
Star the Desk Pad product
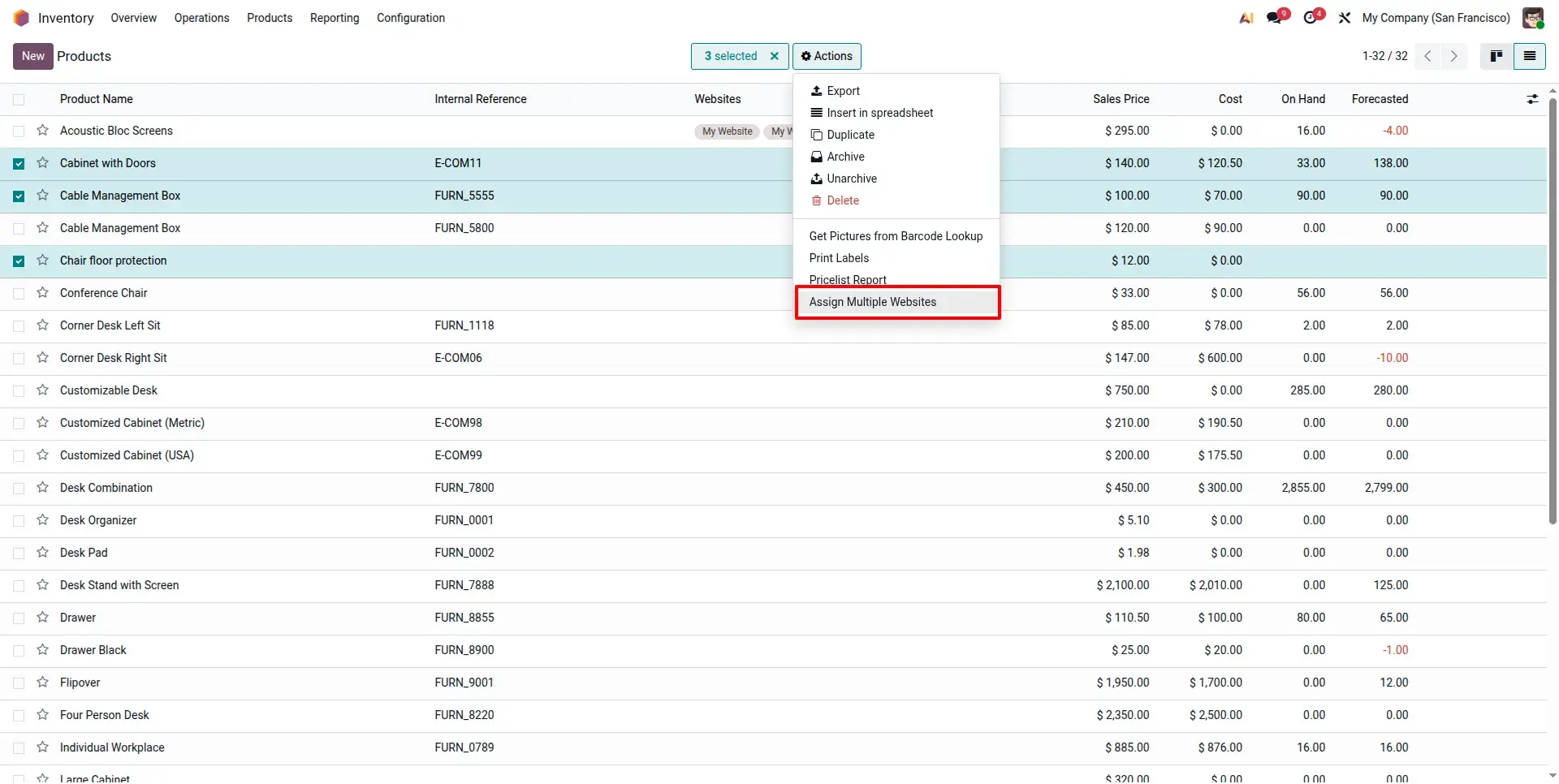pos(43,553)
